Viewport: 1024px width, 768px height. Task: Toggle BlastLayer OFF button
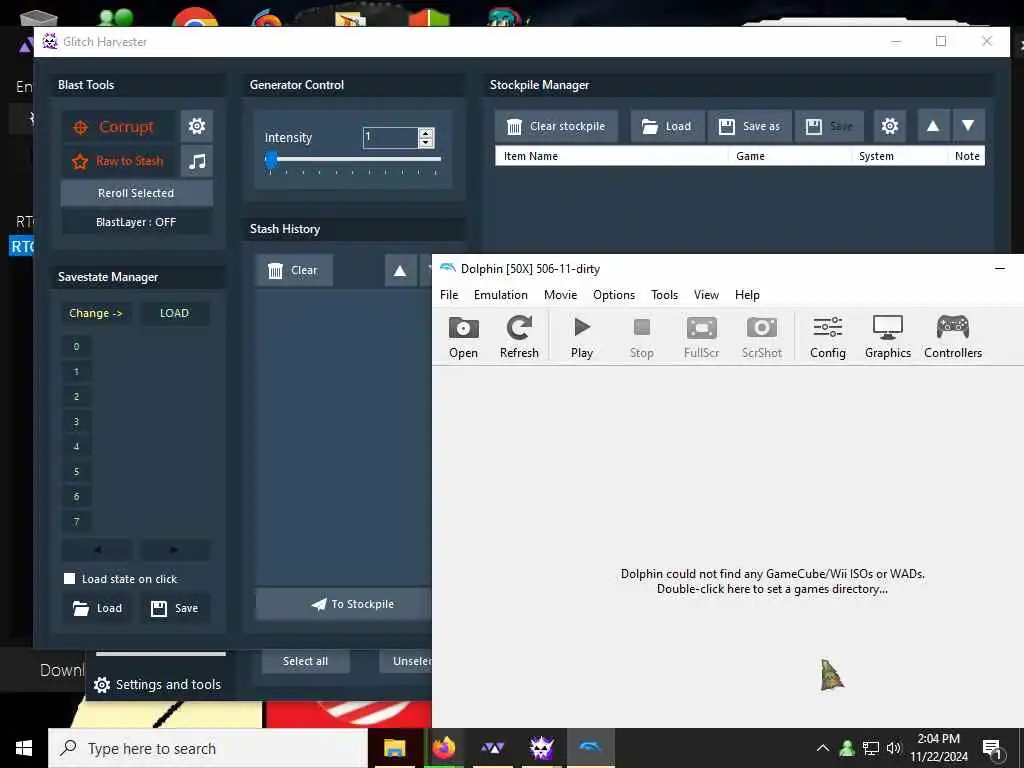[136, 222]
